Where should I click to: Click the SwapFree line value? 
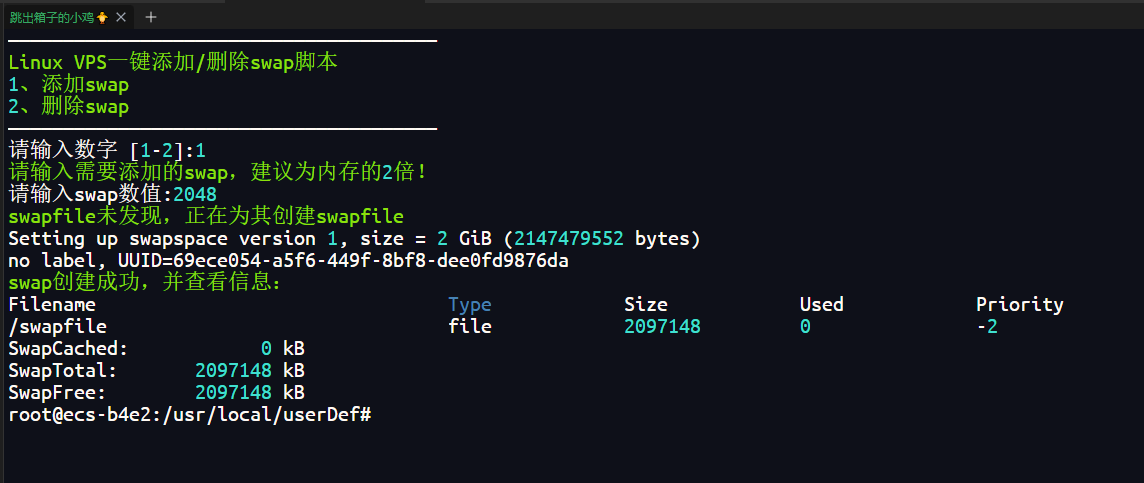(x=233, y=393)
